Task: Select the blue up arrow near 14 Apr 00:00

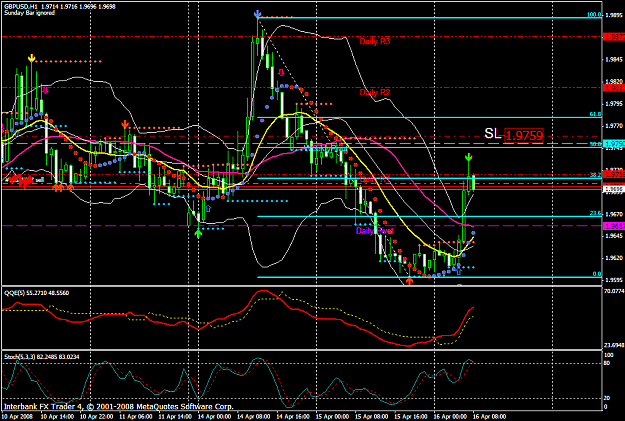Action: pyautogui.click(x=208, y=209)
